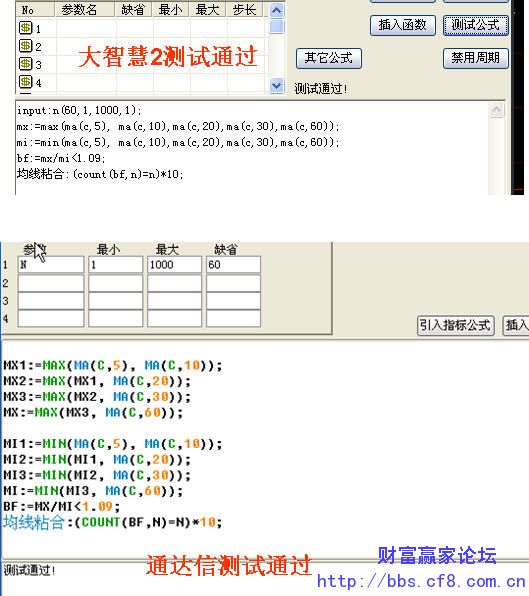
Task: Click the 测试公式 button
Action: [x=475, y=25]
